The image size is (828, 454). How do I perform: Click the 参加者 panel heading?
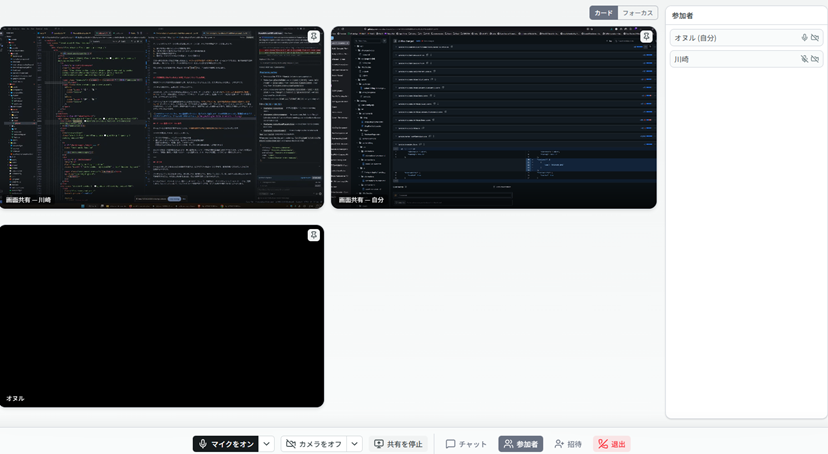pos(682,16)
